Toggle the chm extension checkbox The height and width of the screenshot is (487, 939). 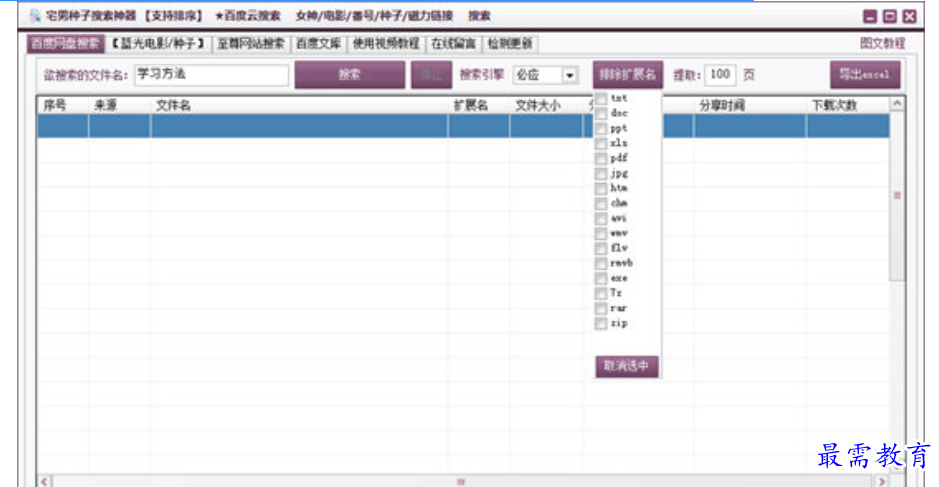[x=601, y=203]
